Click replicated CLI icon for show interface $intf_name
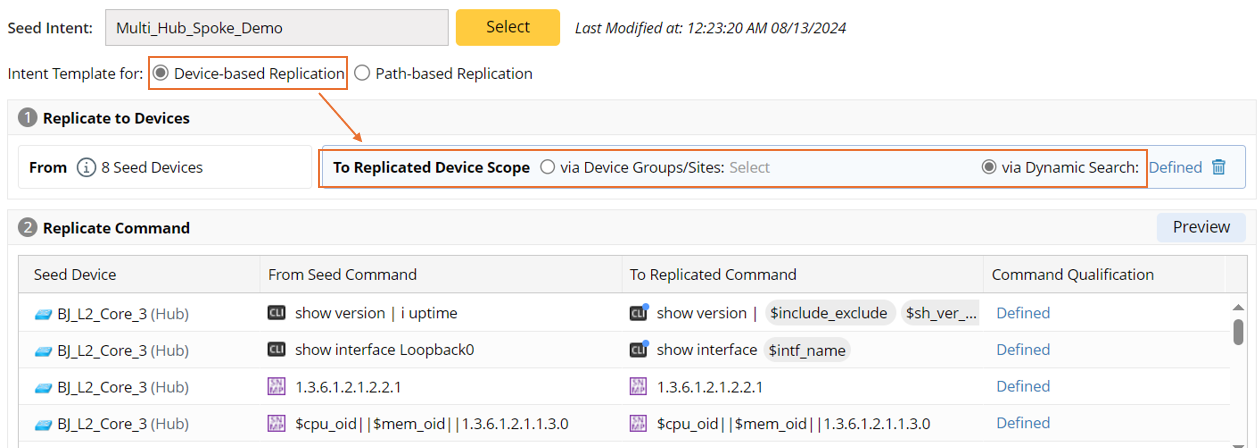This screenshot has height=448, width=1258. pyautogui.click(x=638, y=350)
